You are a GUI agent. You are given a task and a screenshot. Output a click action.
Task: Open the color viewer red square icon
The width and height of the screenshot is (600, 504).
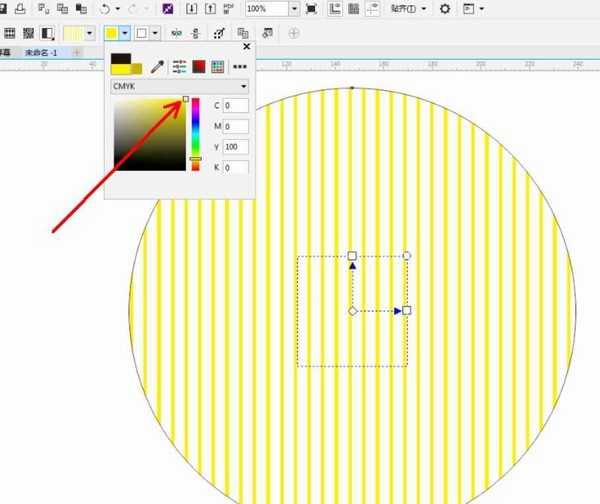[199, 67]
